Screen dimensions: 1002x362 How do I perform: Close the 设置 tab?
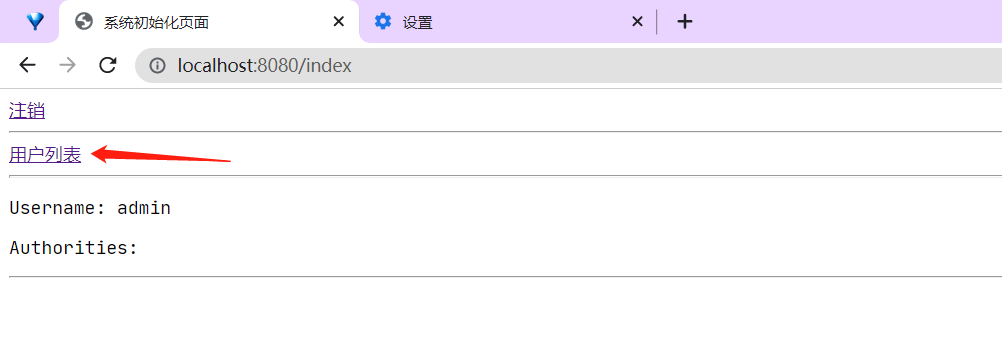(x=637, y=22)
